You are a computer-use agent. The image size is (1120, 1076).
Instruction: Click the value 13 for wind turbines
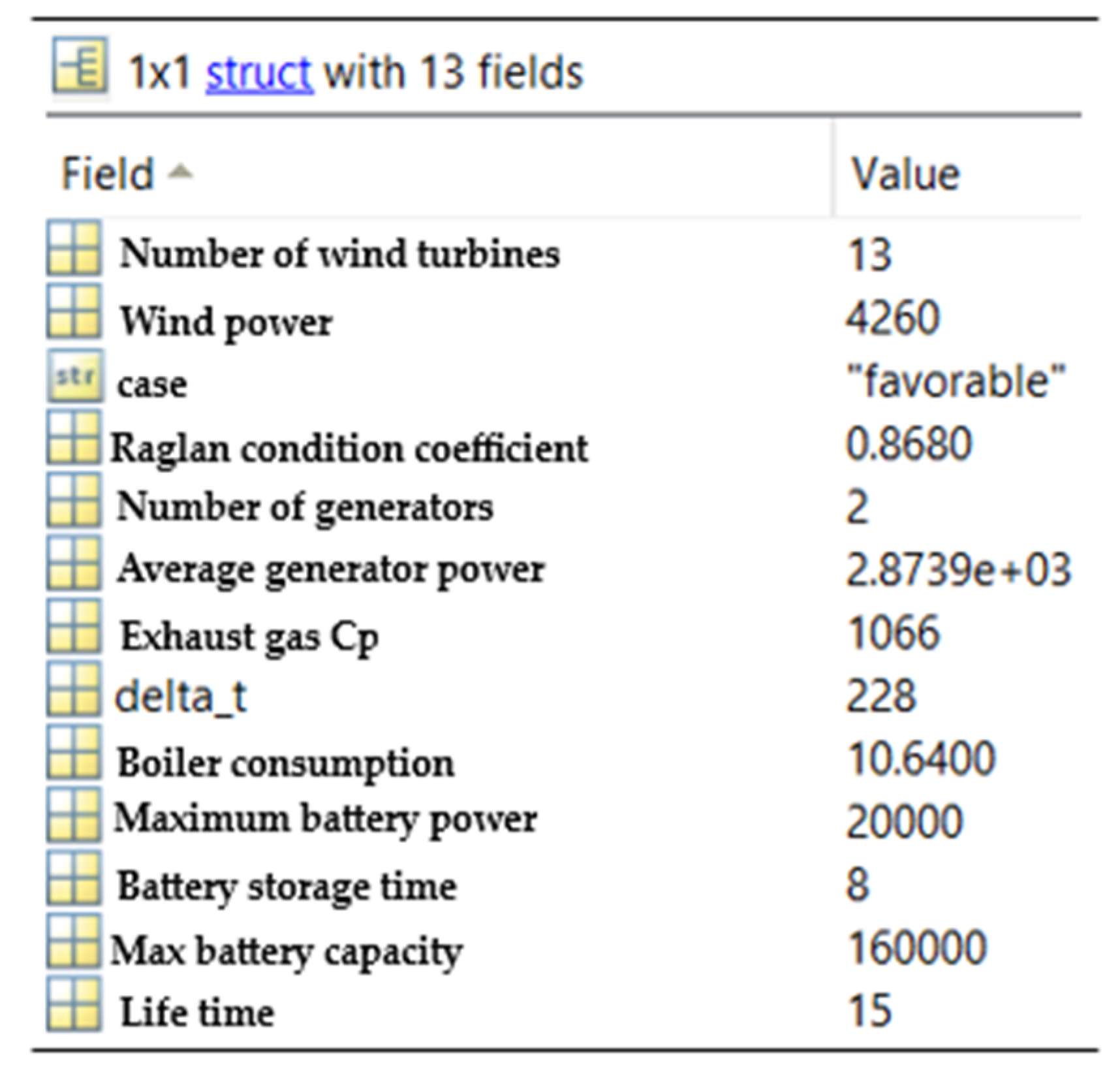click(x=869, y=255)
